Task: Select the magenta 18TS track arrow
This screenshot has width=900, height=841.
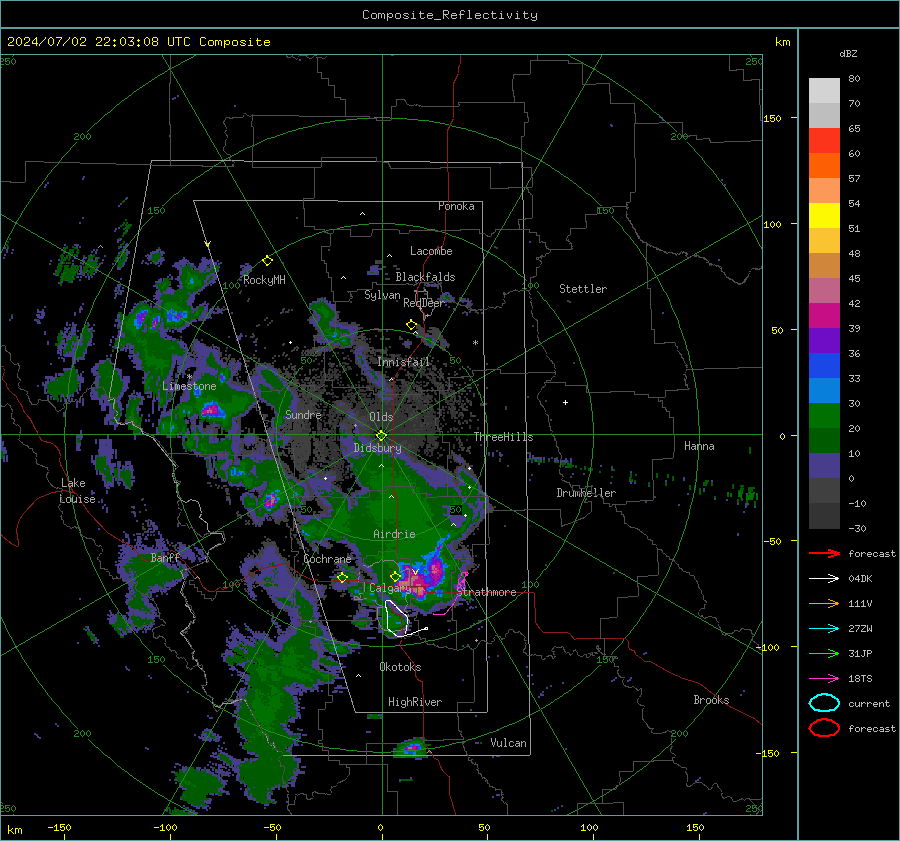Action: tap(824, 679)
